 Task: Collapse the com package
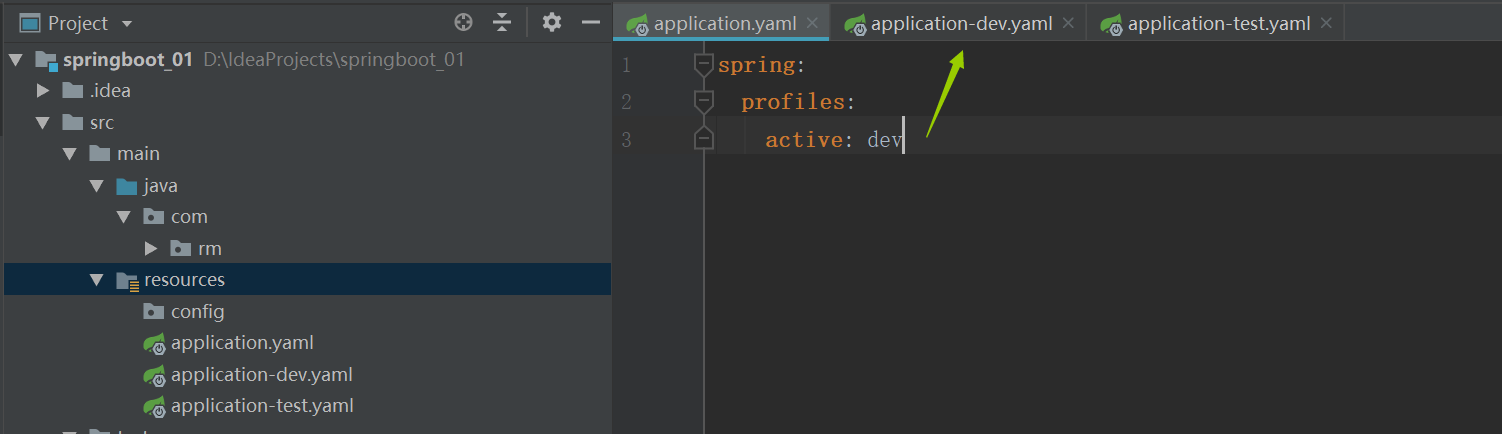pos(123,217)
